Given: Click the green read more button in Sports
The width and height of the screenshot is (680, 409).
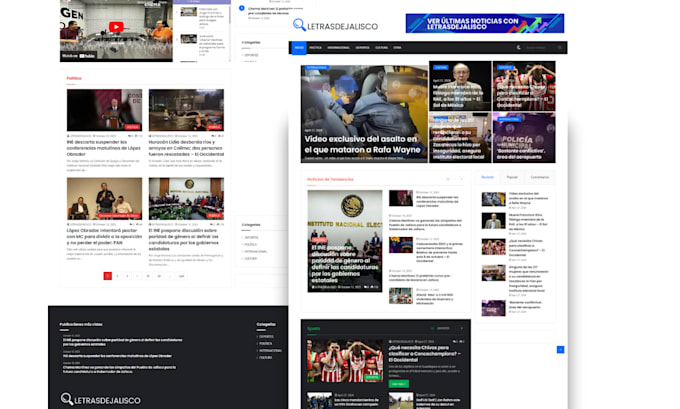Looking at the screenshot, I should pyautogui.click(x=398, y=384).
